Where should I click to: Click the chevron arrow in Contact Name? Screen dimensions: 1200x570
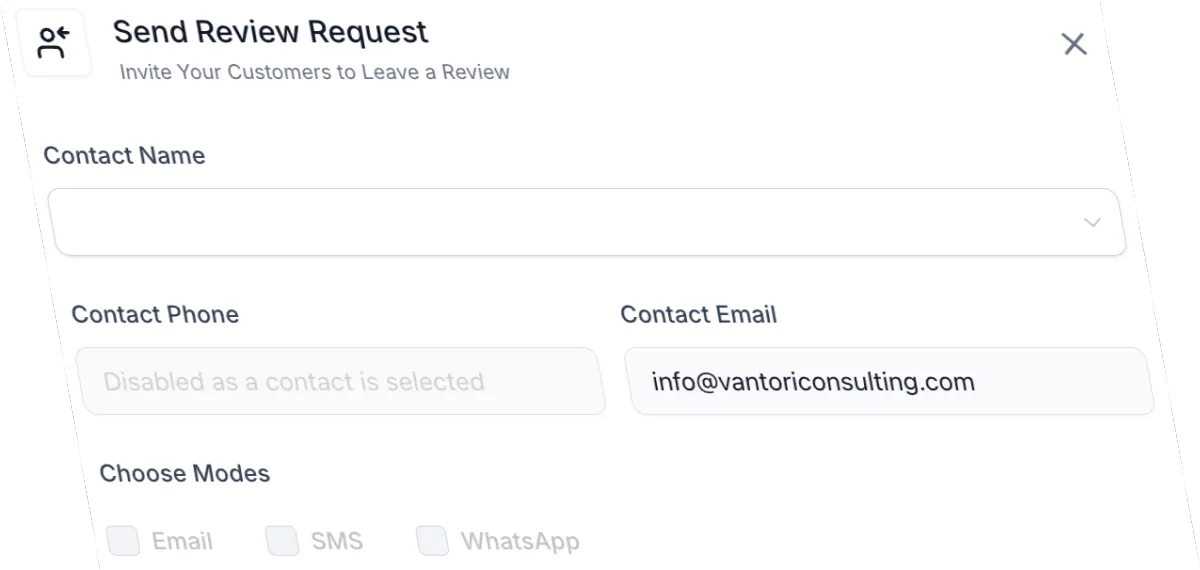[1092, 222]
